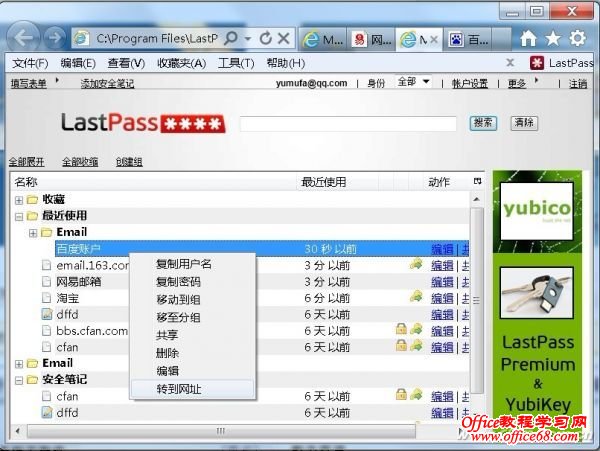Image resolution: width=600 pixels, height=451 pixels.
Task: Open the address bar dropdown arrow
Action: point(248,38)
